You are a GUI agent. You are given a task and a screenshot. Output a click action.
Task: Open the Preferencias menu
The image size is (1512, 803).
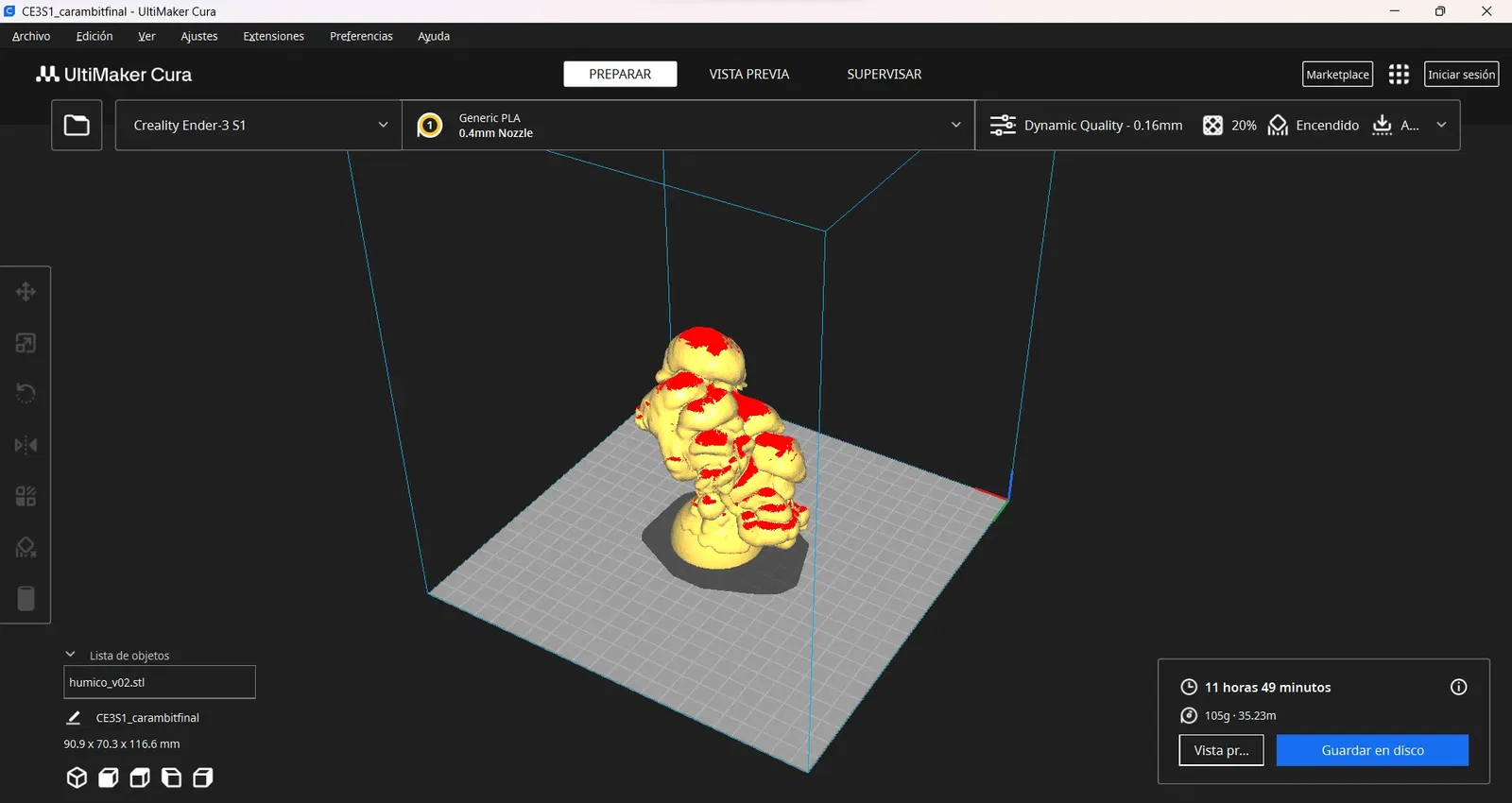coord(361,36)
